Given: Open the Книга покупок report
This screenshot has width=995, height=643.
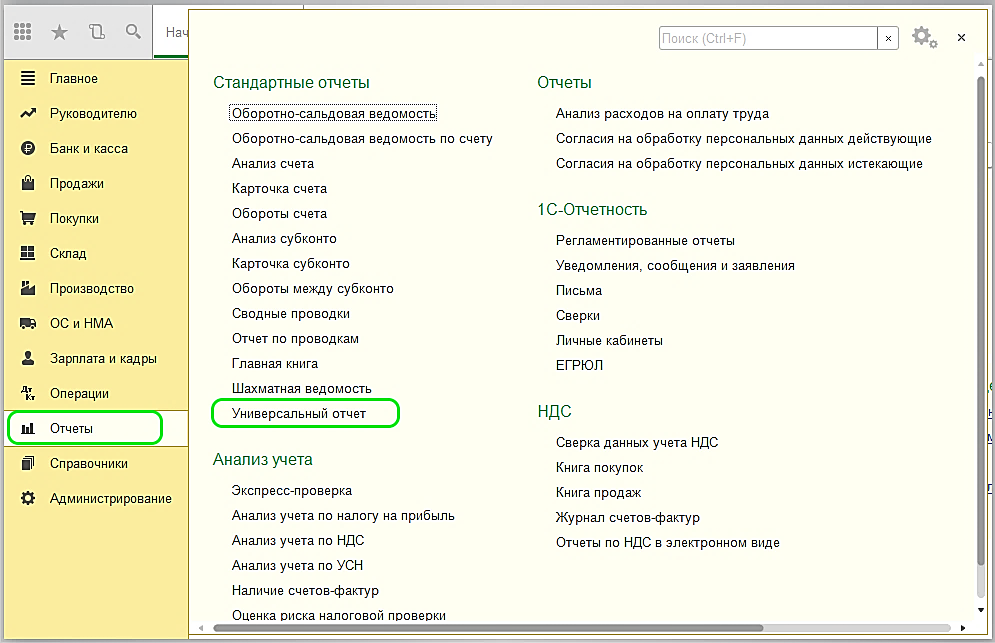Looking at the screenshot, I should [600, 467].
